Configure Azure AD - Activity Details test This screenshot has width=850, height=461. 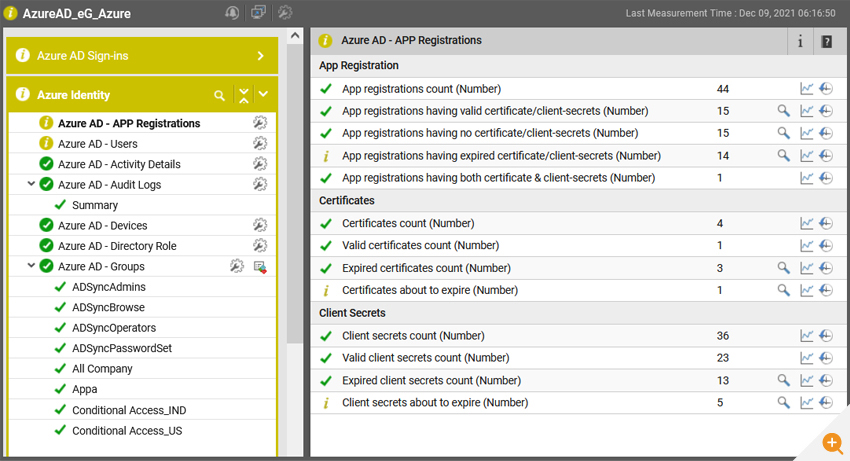[x=260, y=164]
